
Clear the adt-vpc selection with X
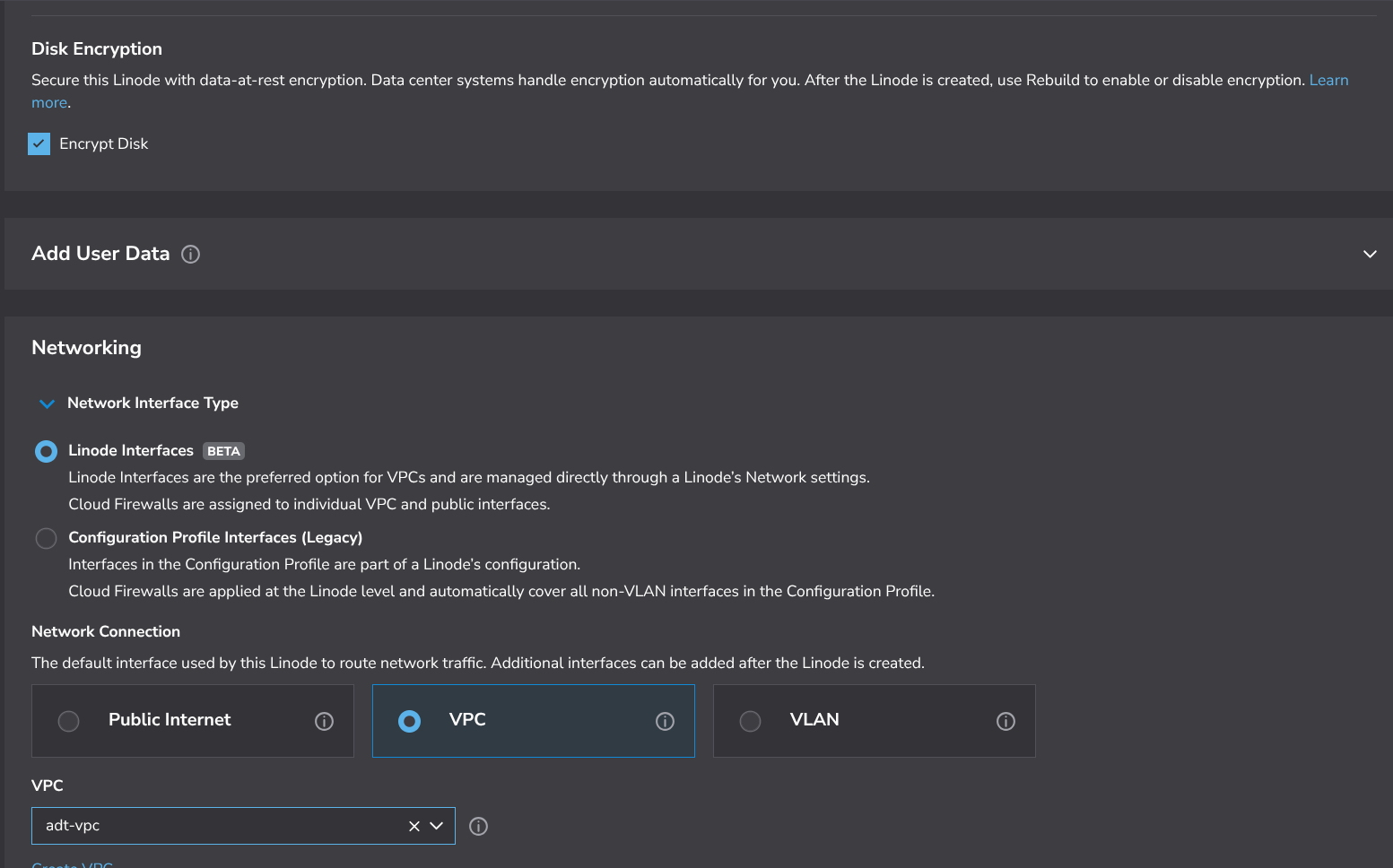[414, 827]
